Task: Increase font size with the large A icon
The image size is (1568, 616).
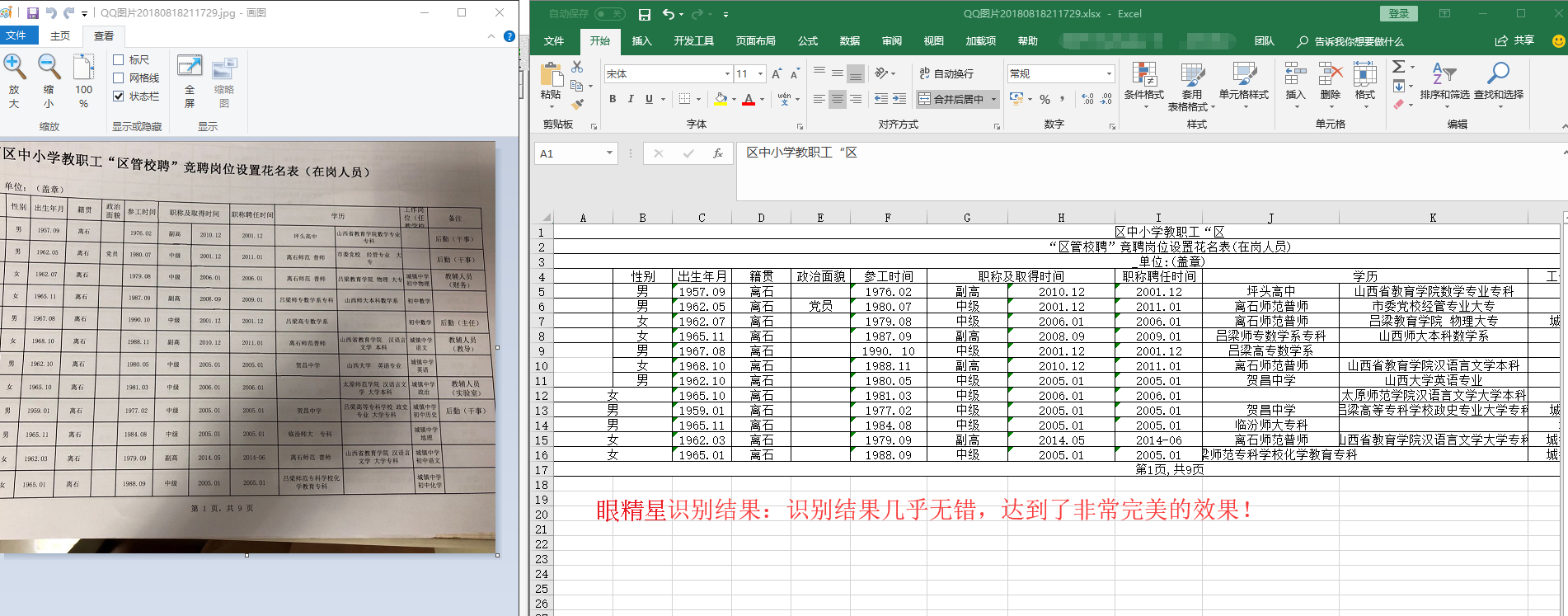Action: [777, 74]
